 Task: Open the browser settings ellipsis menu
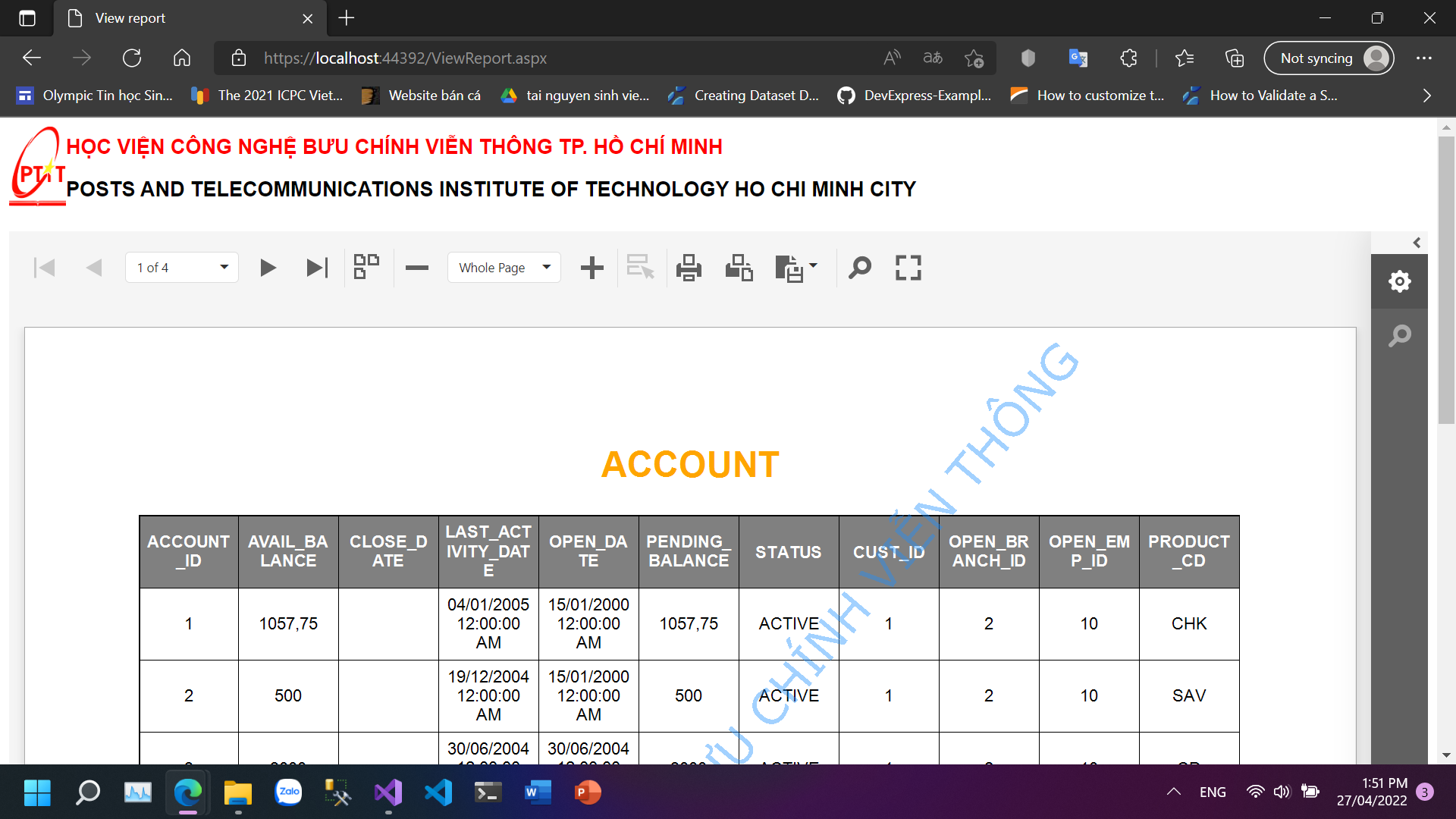[1424, 58]
